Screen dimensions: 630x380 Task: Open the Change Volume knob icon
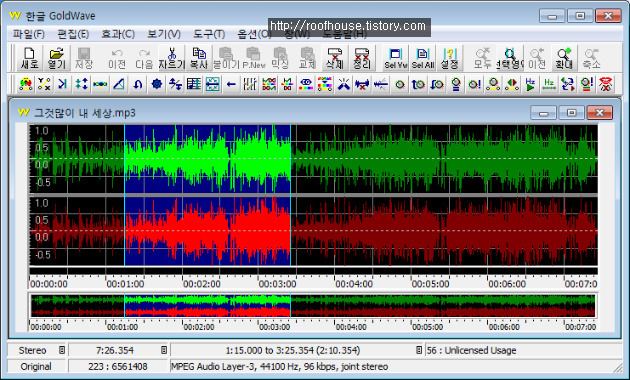(x=400, y=84)
